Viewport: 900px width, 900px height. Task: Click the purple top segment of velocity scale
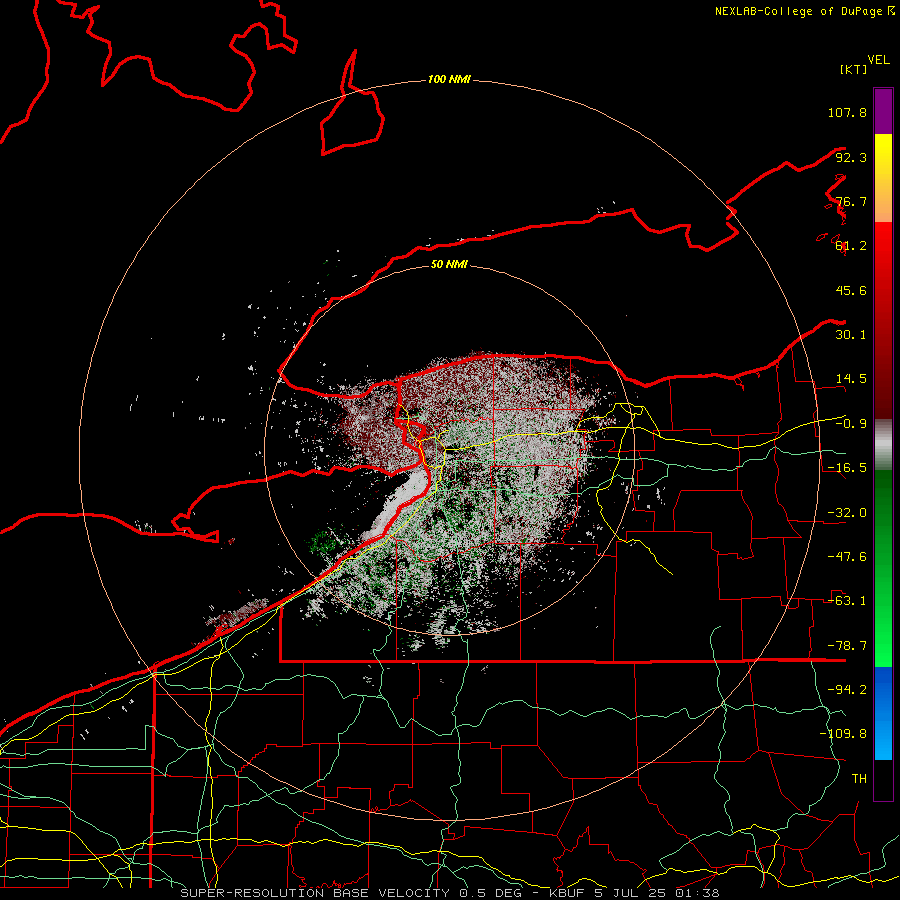click(883, 111)
